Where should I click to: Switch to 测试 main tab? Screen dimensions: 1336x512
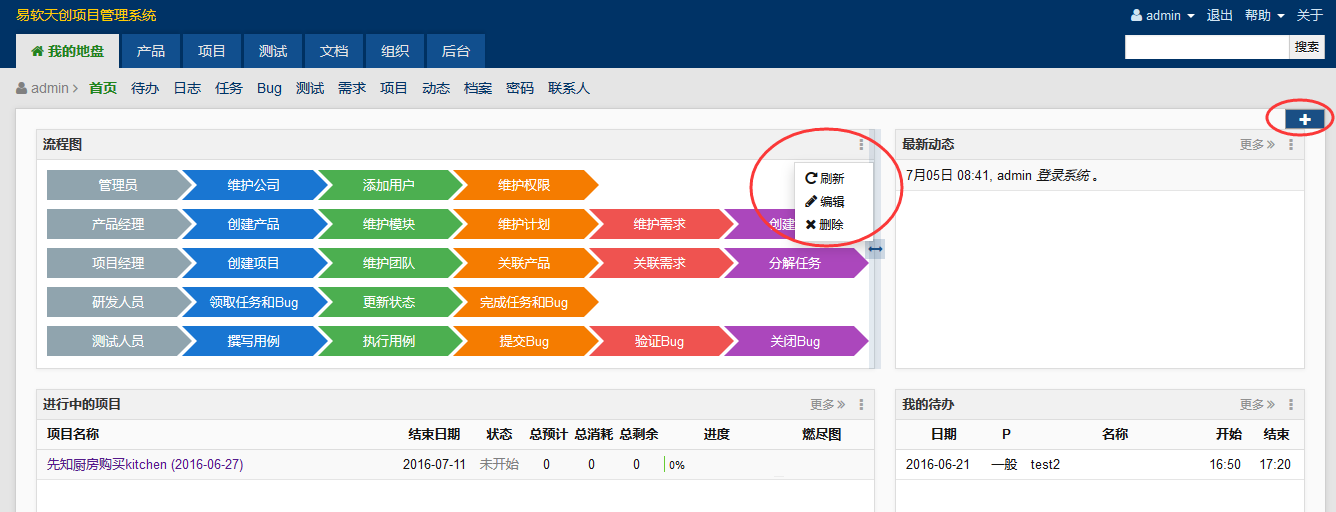tap(273, 51)
